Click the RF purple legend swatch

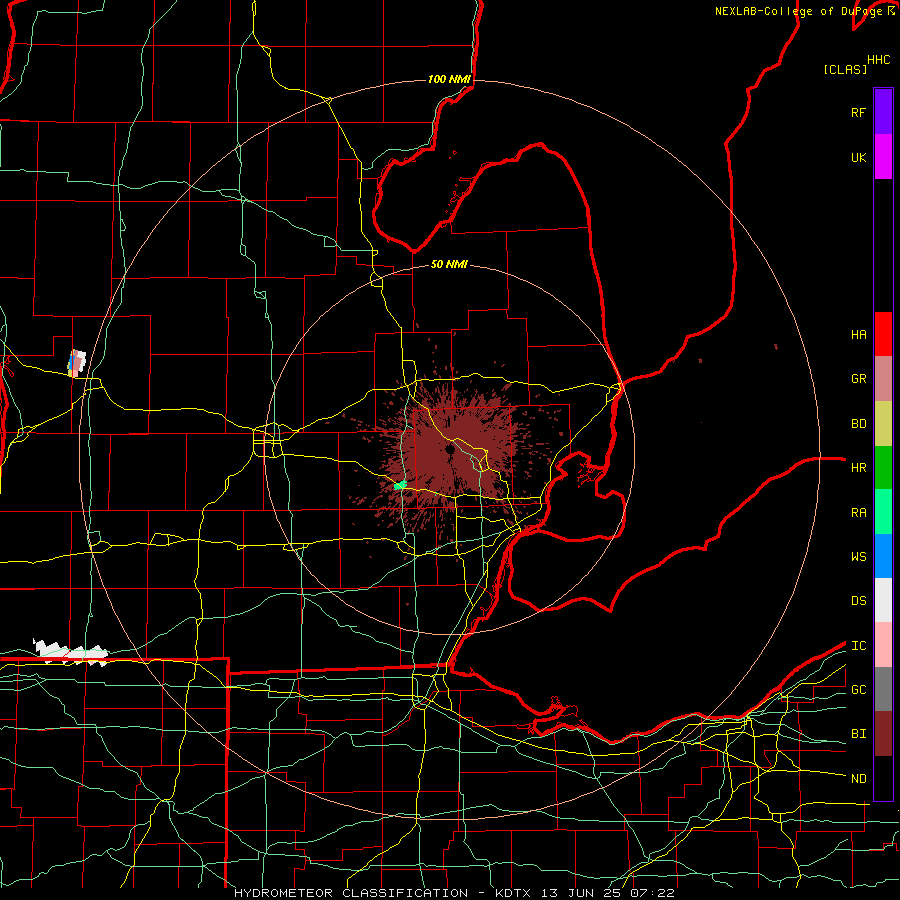[x=883, y=112]
